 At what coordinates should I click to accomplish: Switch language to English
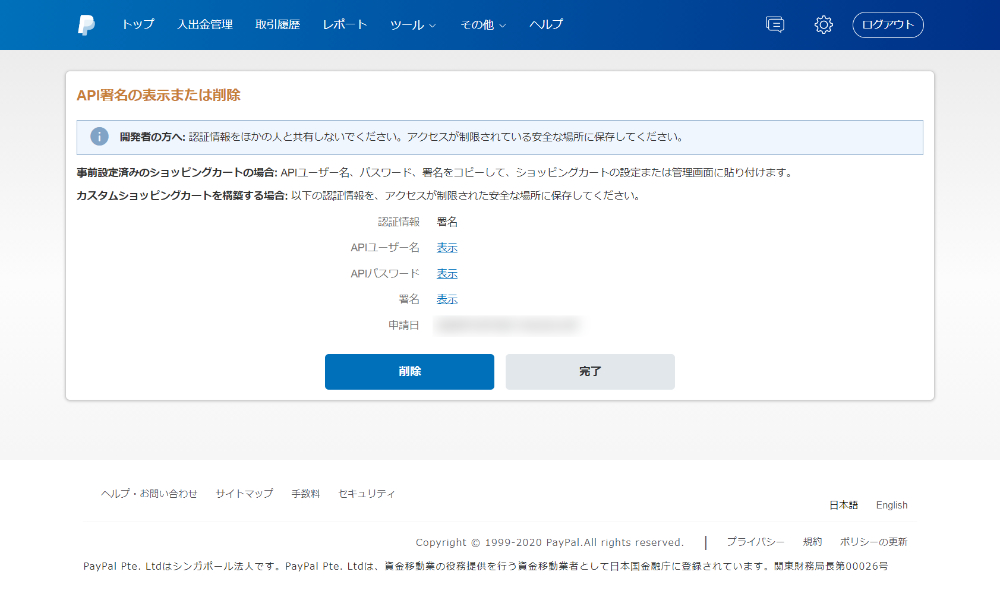892,505
